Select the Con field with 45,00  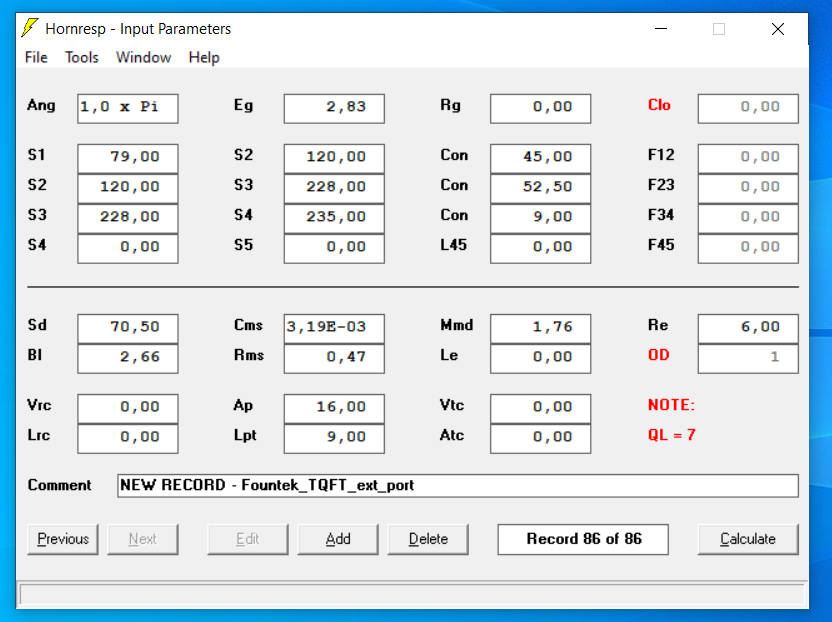point(541,158)
